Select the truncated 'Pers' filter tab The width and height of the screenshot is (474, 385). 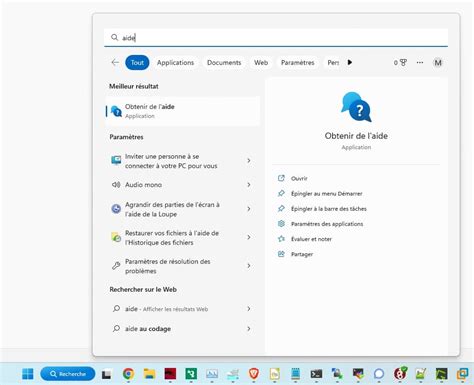[332, 63]
